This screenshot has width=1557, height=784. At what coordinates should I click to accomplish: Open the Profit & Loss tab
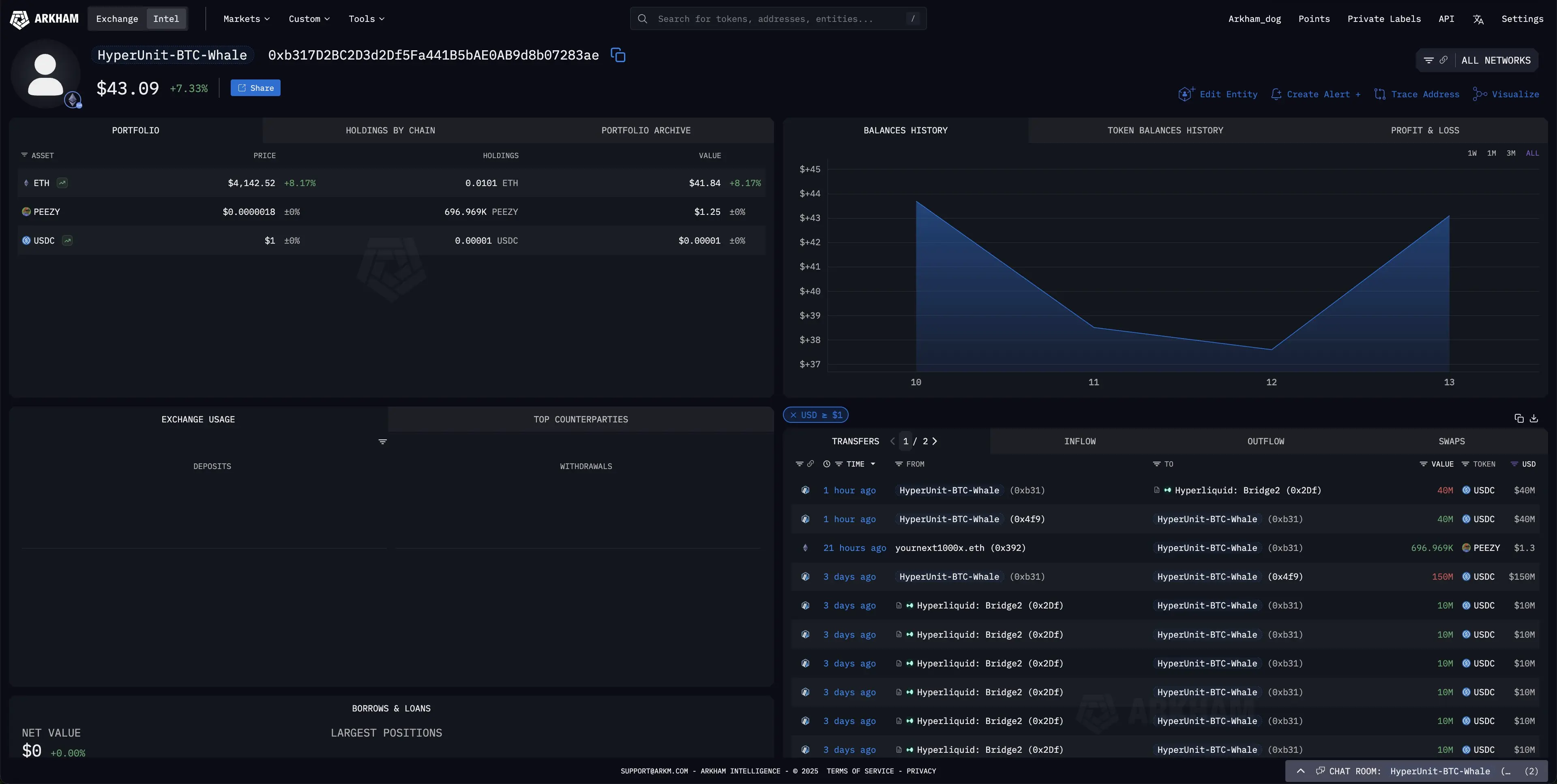(x=1425, y=131)
